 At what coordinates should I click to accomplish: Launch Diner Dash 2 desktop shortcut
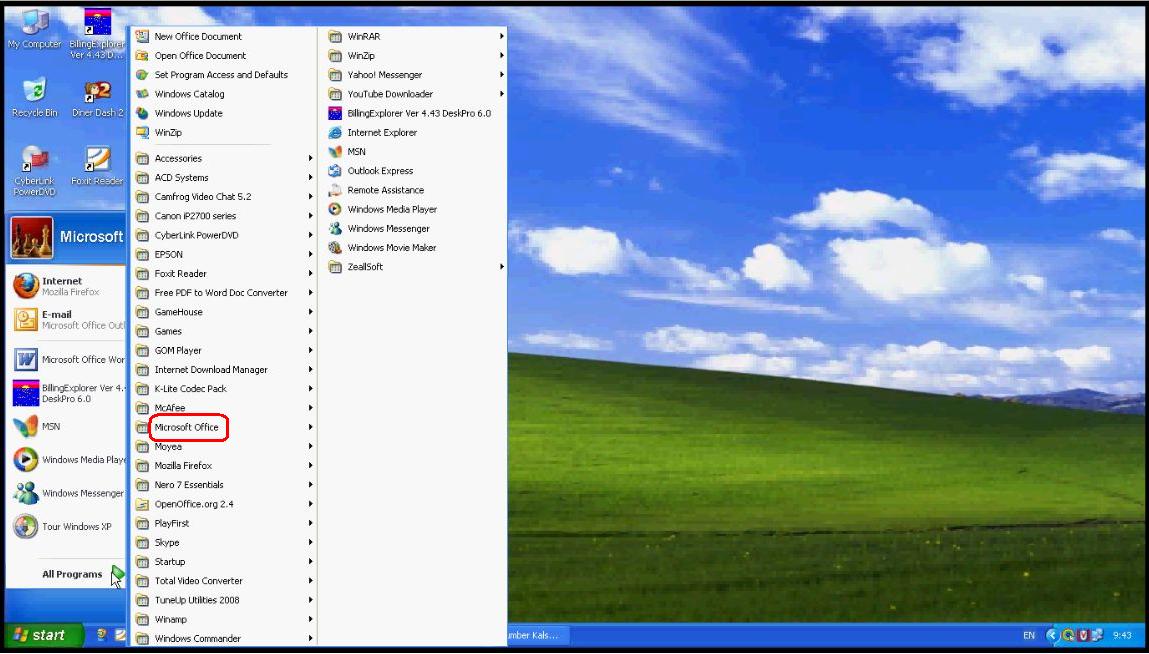tap(97, 97)
